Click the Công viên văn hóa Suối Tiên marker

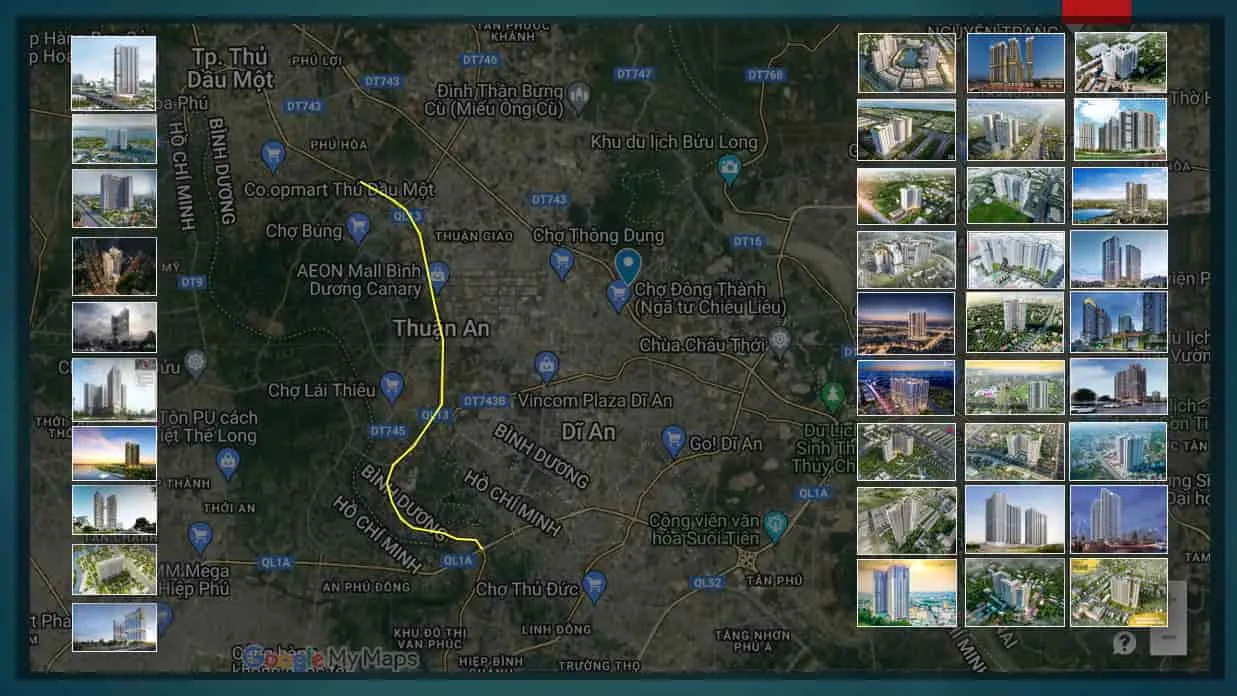pos(774,523)
